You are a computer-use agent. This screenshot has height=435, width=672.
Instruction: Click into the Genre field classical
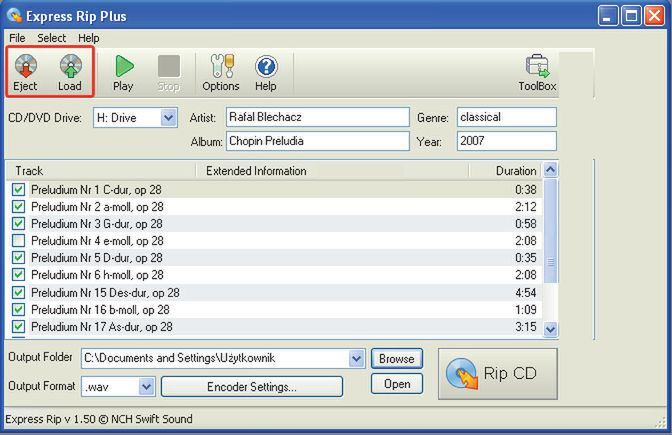(x=507, y=117)
